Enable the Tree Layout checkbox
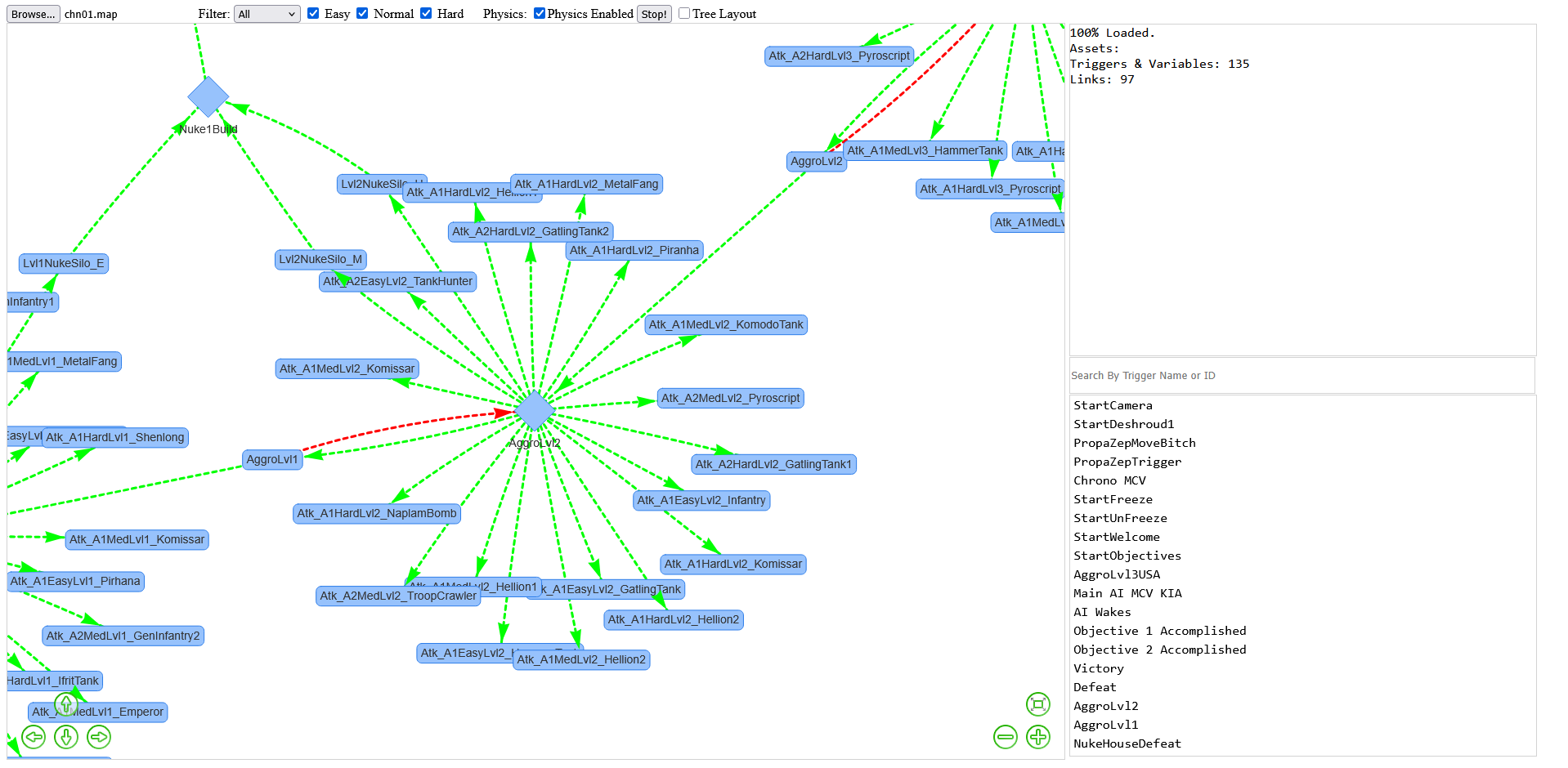The width and height of the screenshot is (1568, 768). (x=684, y=13)
